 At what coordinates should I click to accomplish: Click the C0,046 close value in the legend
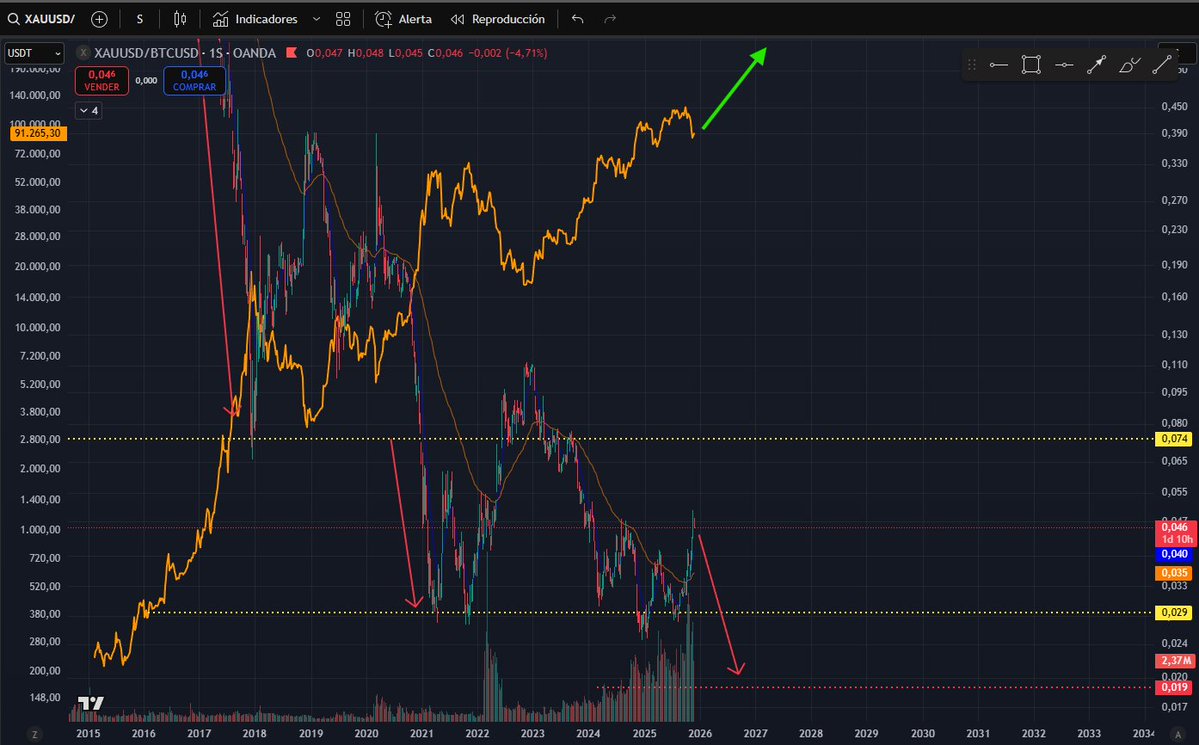[445, 54]
